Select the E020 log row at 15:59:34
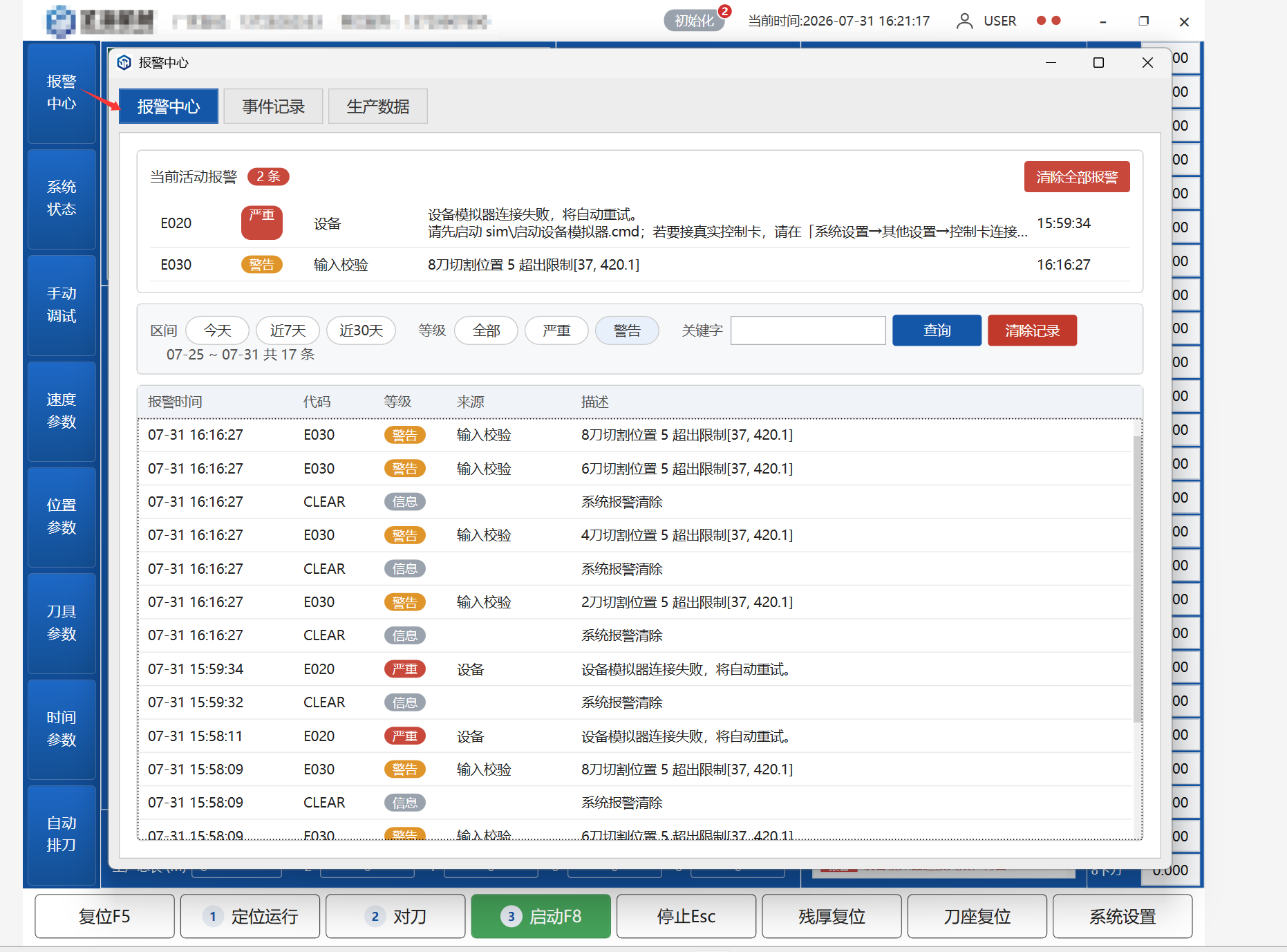The width and height of the screenshot is (1287, 952). (x=636, y=669)
